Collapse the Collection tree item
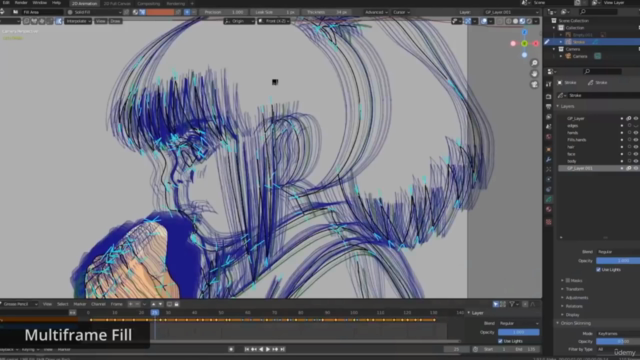 click(554, 28)
